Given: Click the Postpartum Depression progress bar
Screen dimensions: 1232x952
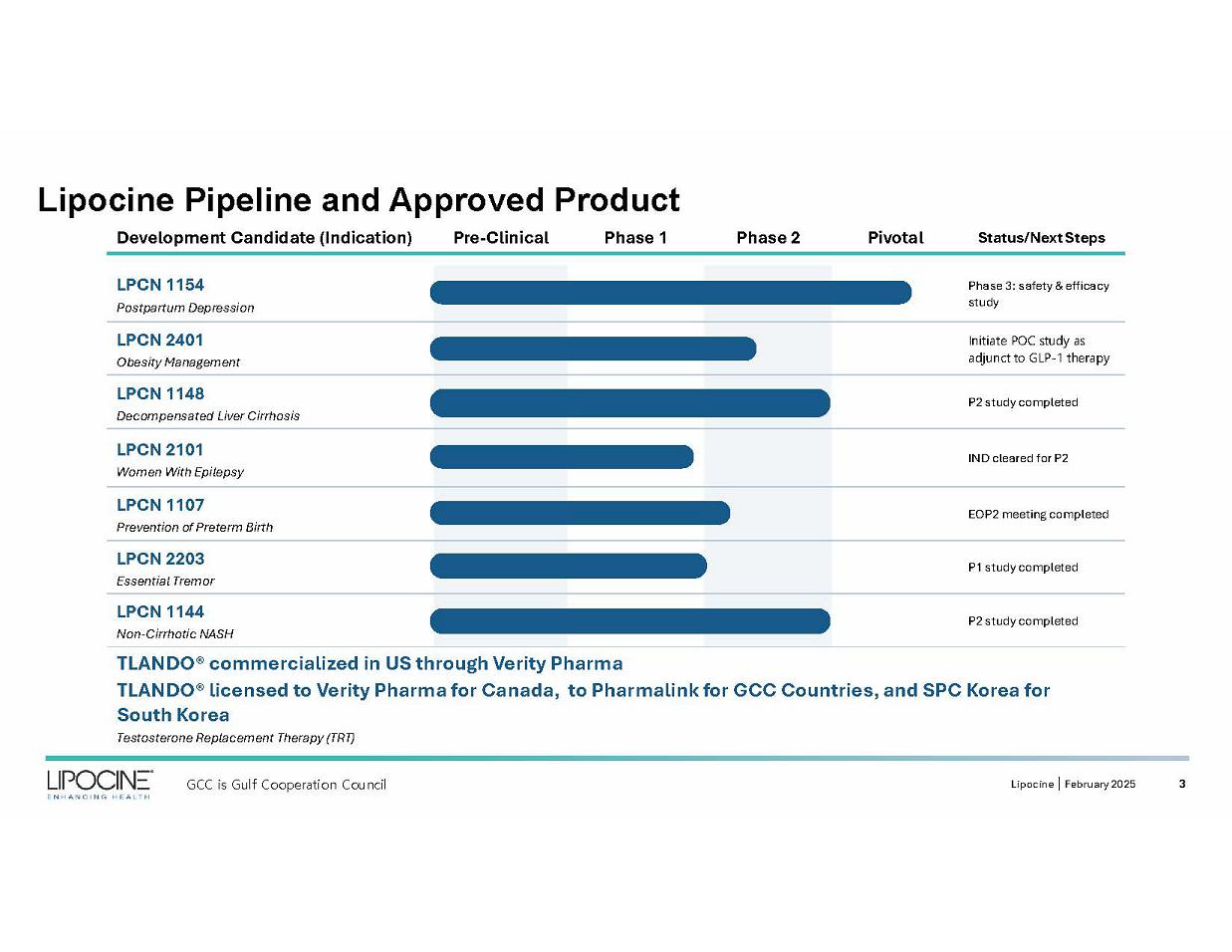Looking at the screenshot, I should (670, 292).
